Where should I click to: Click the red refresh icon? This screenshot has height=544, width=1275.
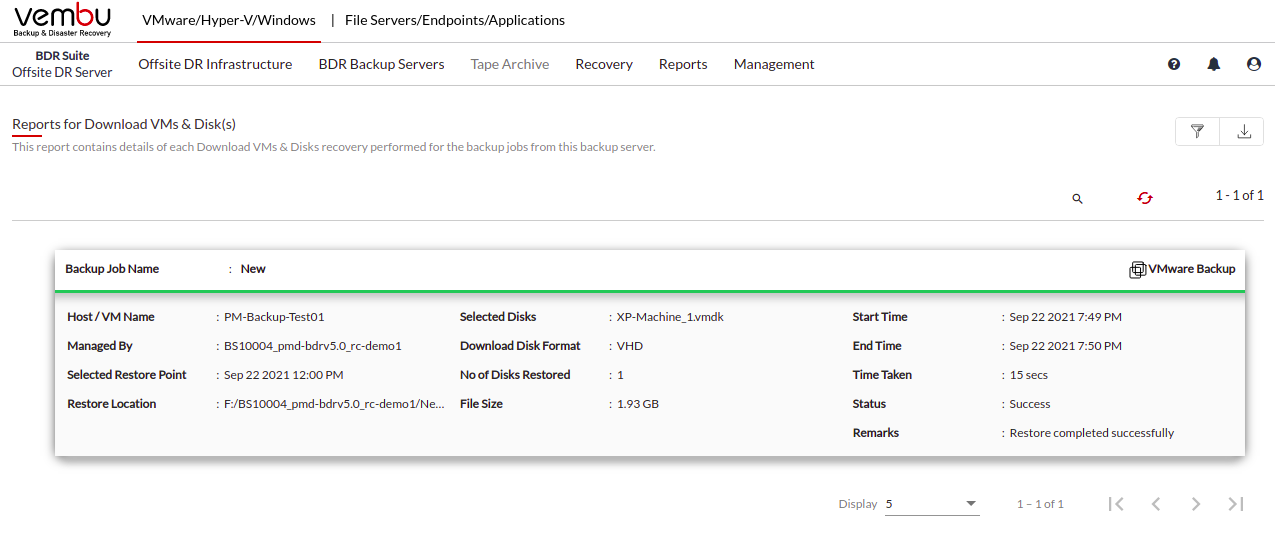pos(1145,198)
